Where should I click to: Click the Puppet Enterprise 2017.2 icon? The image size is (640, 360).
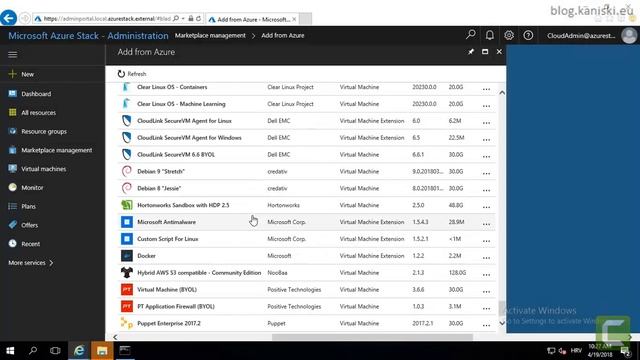(x=127, y=323)
